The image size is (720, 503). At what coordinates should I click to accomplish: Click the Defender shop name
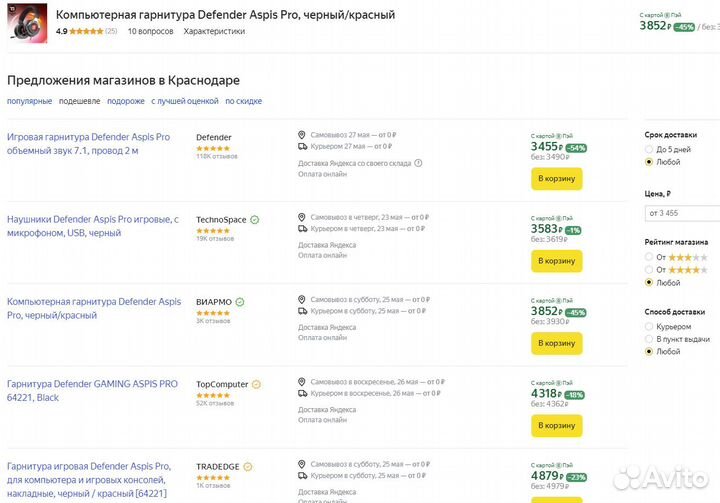click(x=214, y=137)
